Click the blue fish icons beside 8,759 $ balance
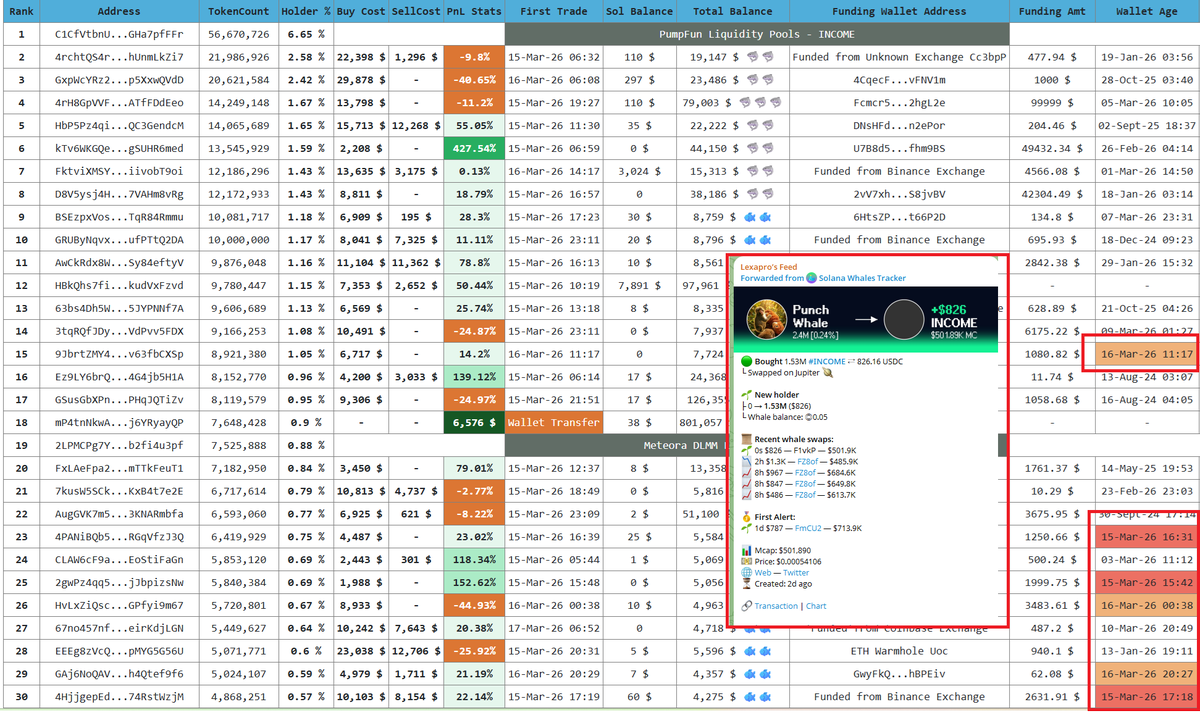 pyautogui.click(x=758, y=216)
